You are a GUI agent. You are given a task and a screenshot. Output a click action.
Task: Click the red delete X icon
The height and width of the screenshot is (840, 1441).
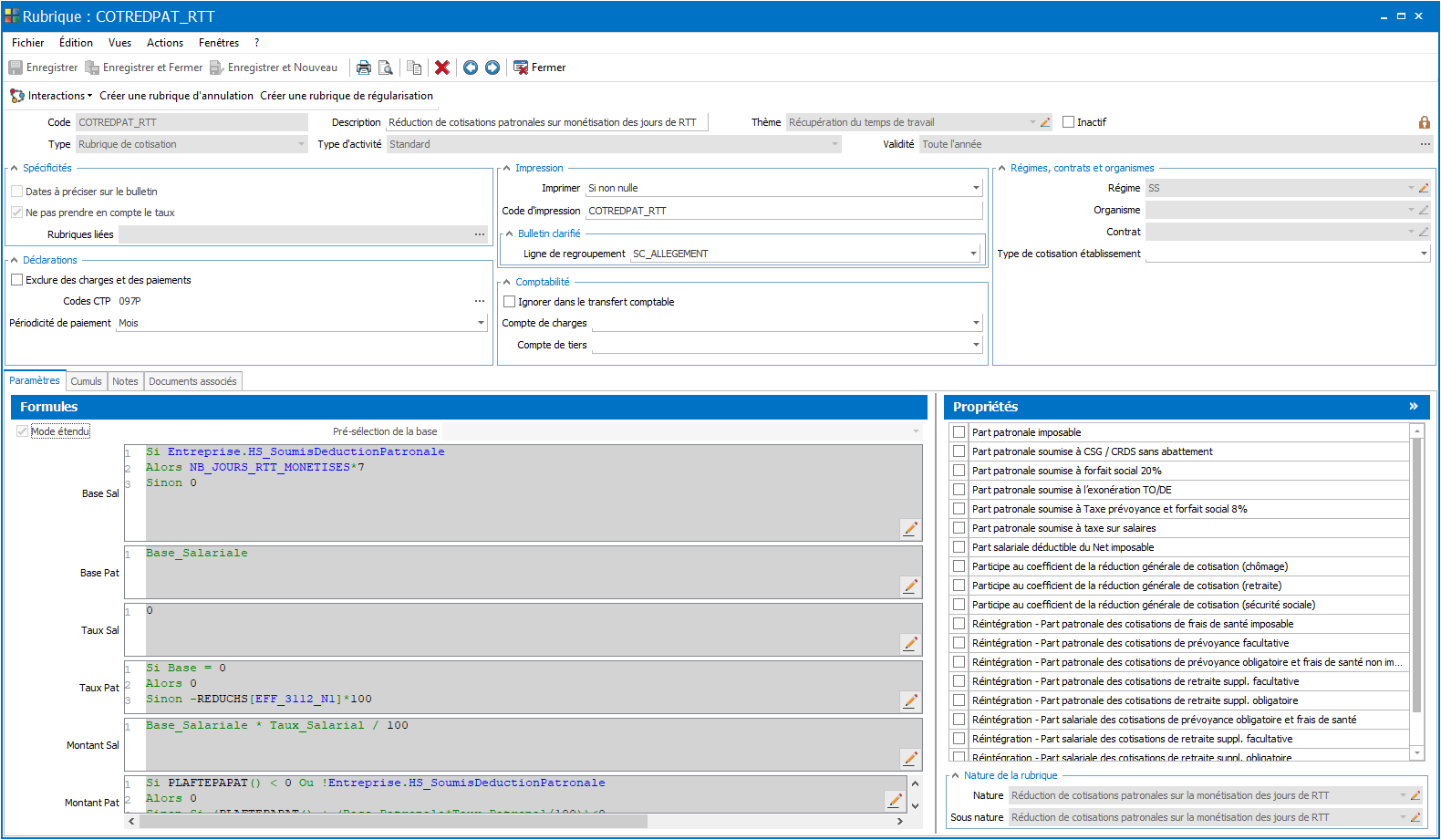click(x=442, y=67)
